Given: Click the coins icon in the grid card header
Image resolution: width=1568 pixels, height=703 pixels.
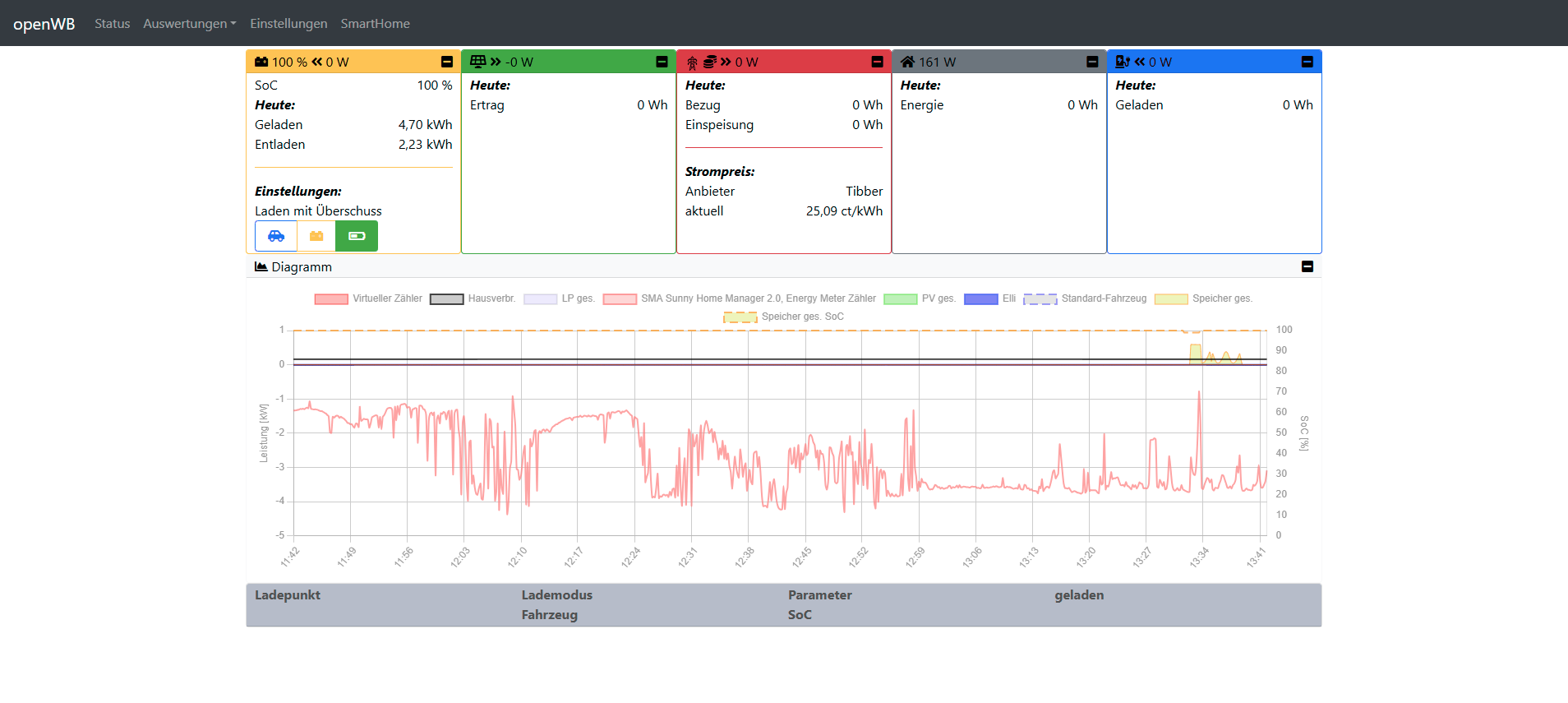Looking at the screenshot, I should (x=710, y=62).
